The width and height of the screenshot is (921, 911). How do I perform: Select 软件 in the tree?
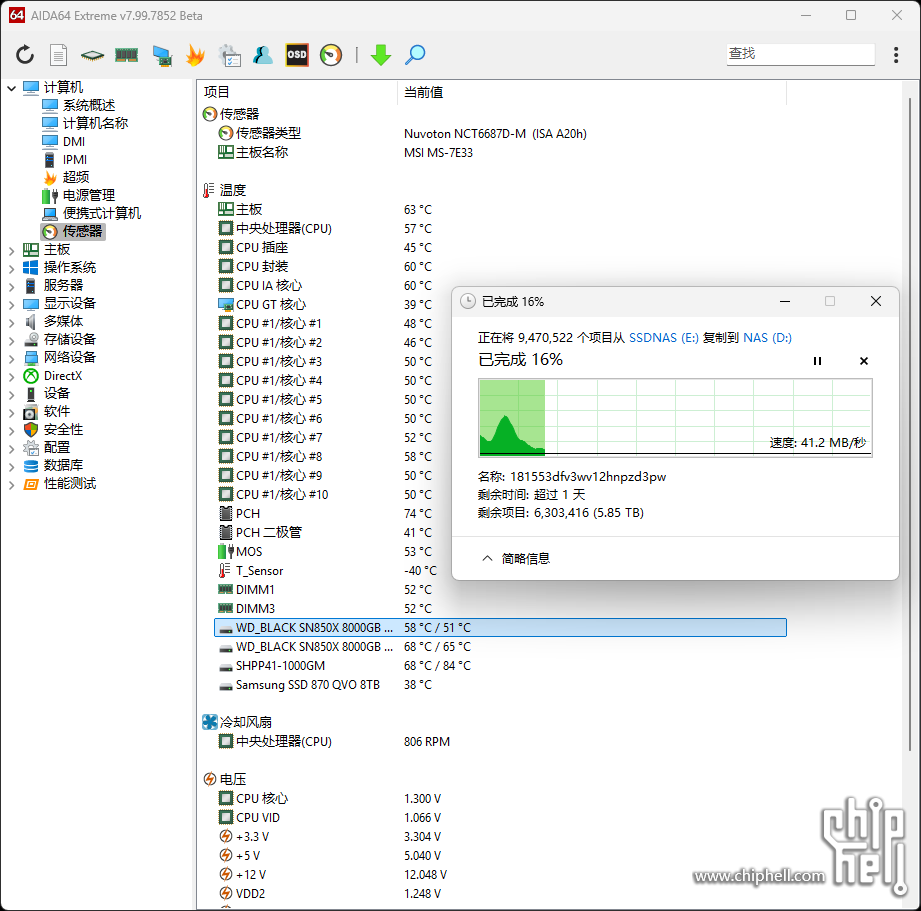[x=56, y=411]
